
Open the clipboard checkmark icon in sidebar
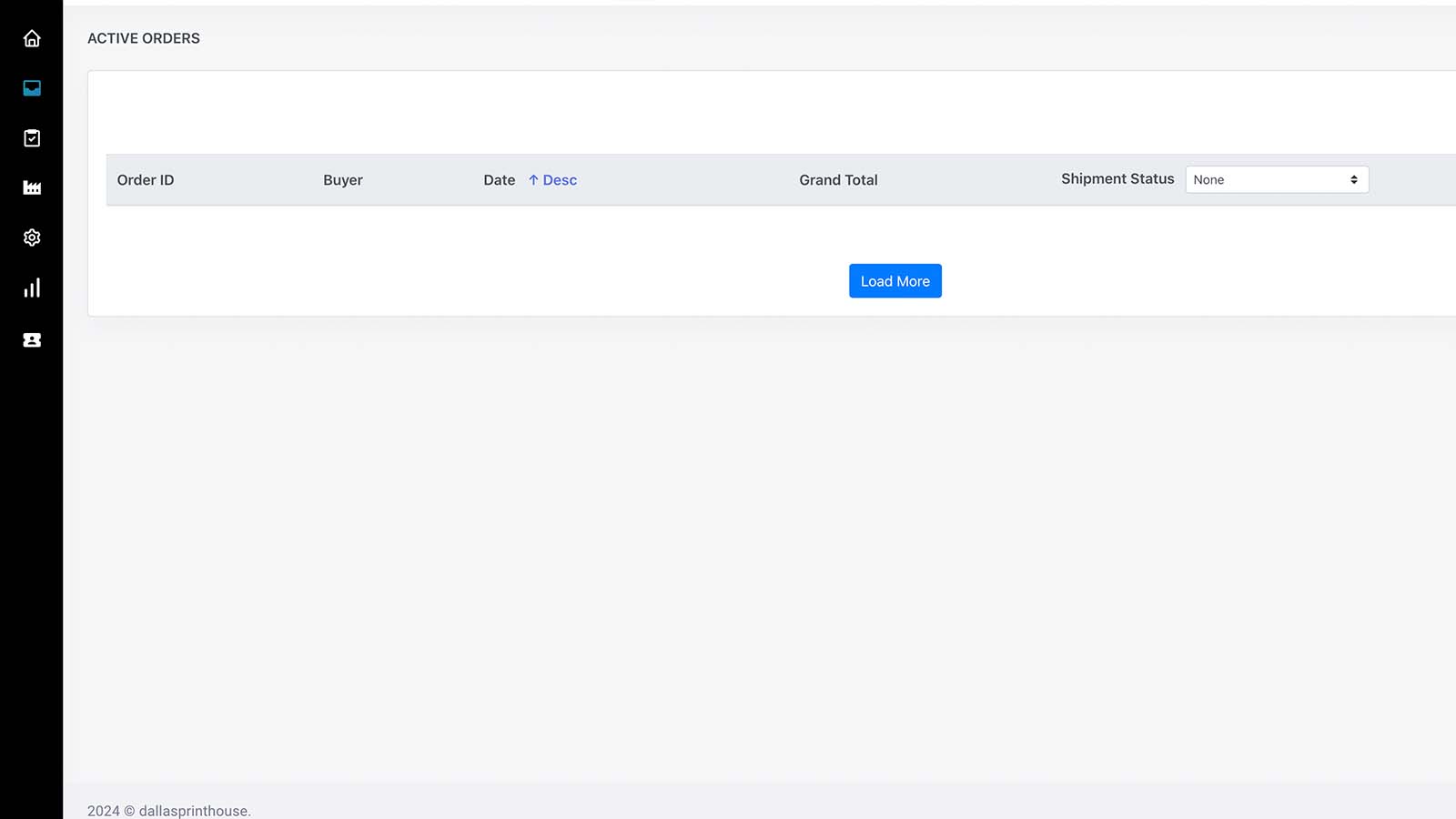(32, 138)
